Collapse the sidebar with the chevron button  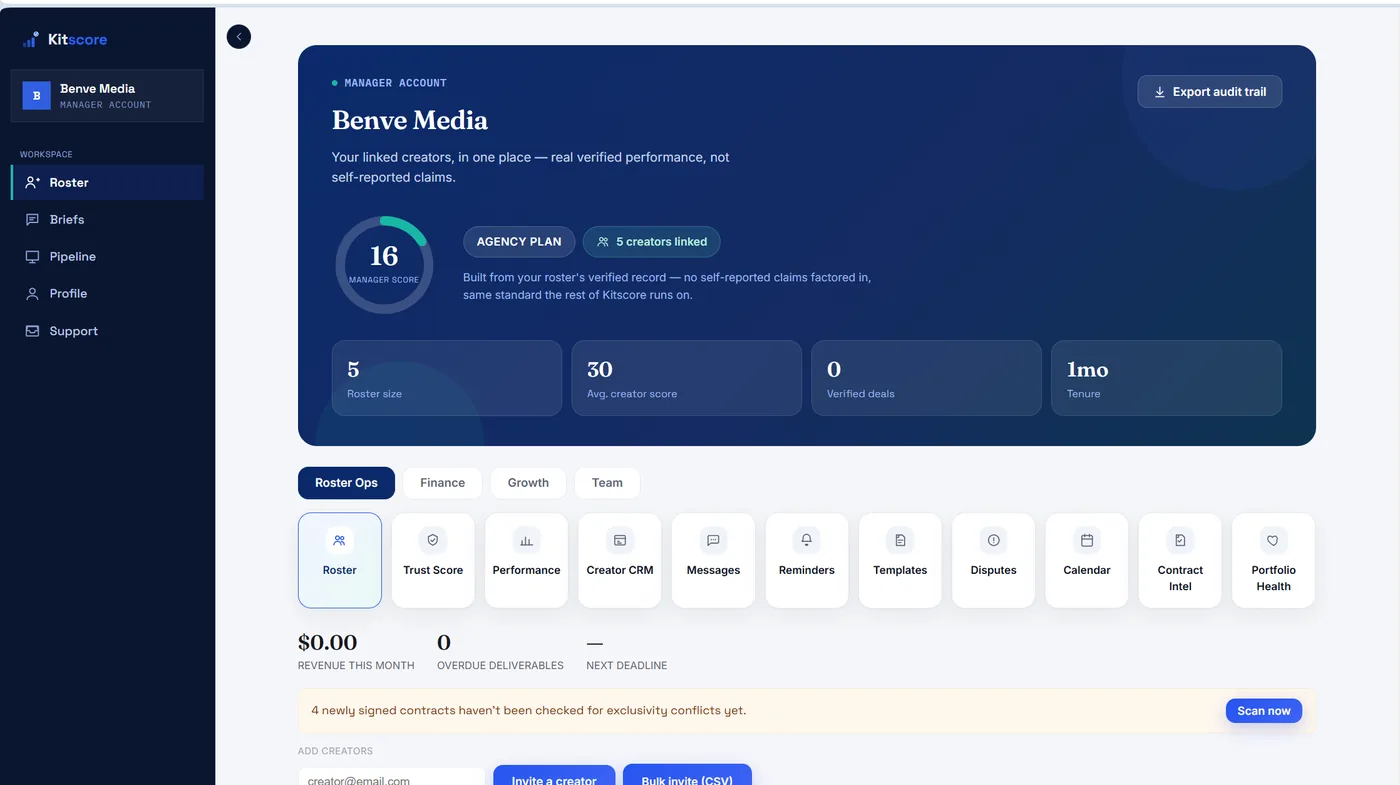239,37
